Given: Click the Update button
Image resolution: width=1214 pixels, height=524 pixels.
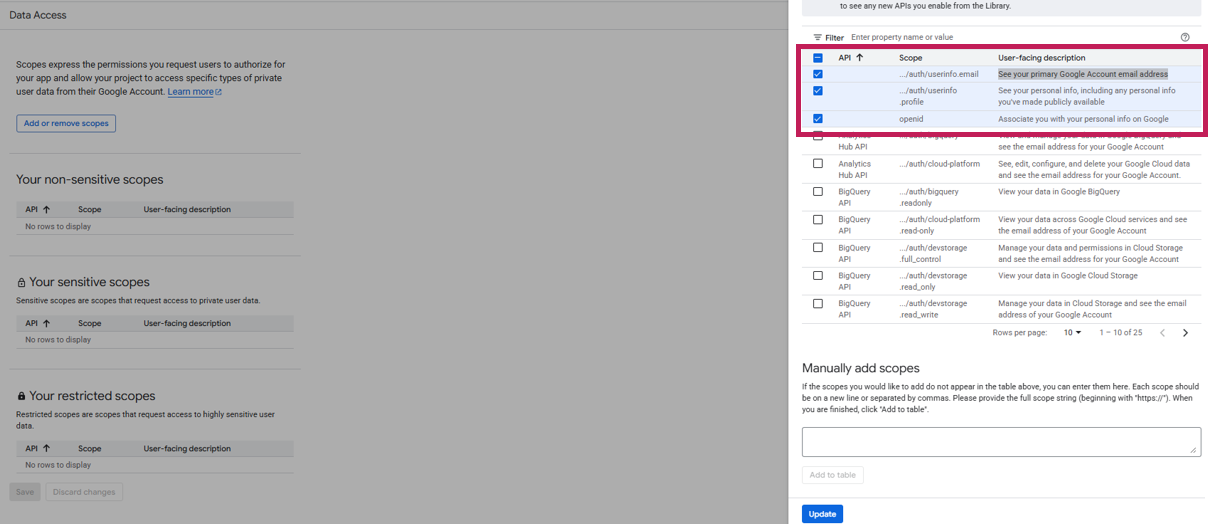Looking at the screenshot, I should click(822, 514).
